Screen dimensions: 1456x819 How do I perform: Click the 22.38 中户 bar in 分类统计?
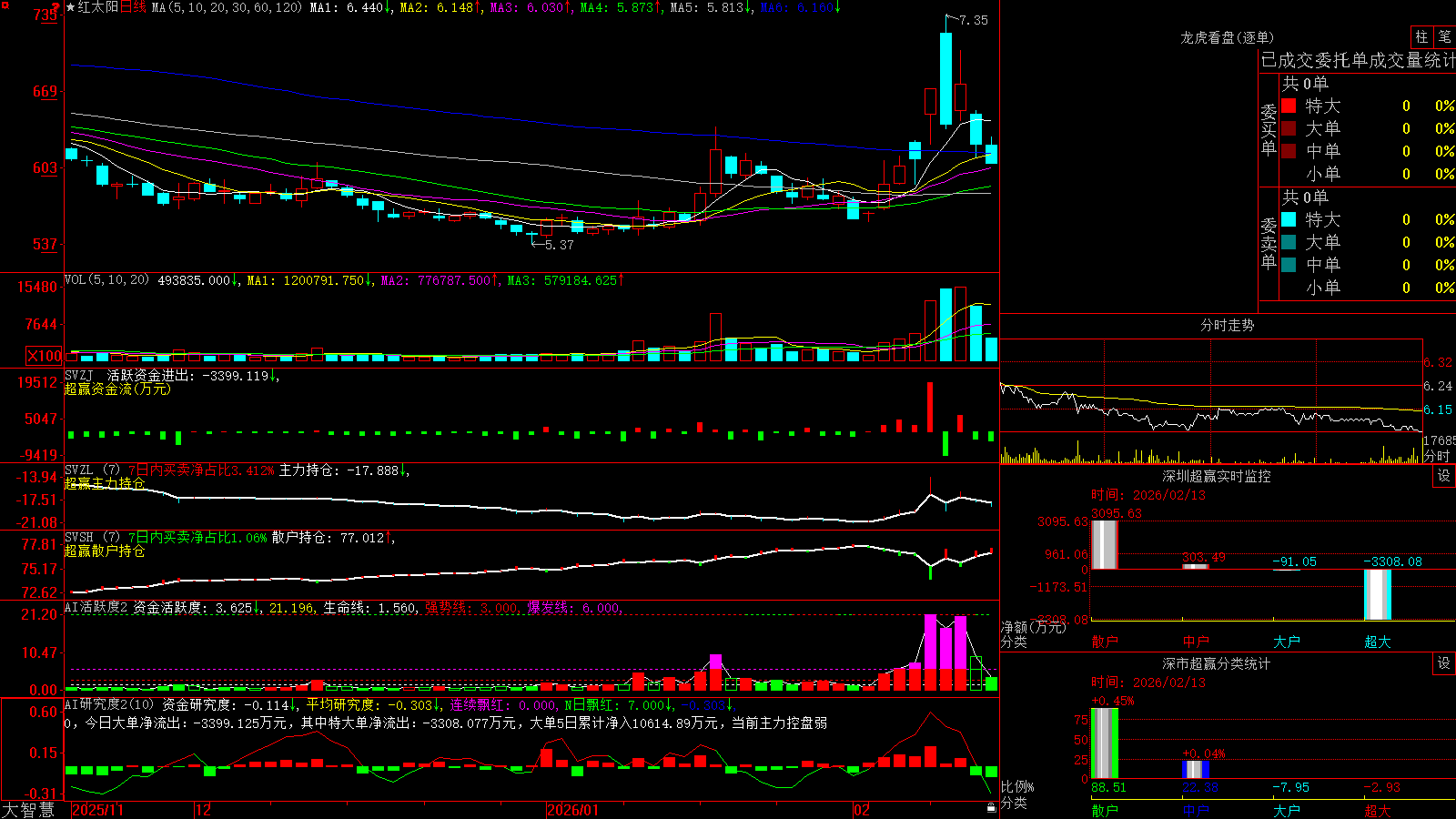click(1196, 770)
